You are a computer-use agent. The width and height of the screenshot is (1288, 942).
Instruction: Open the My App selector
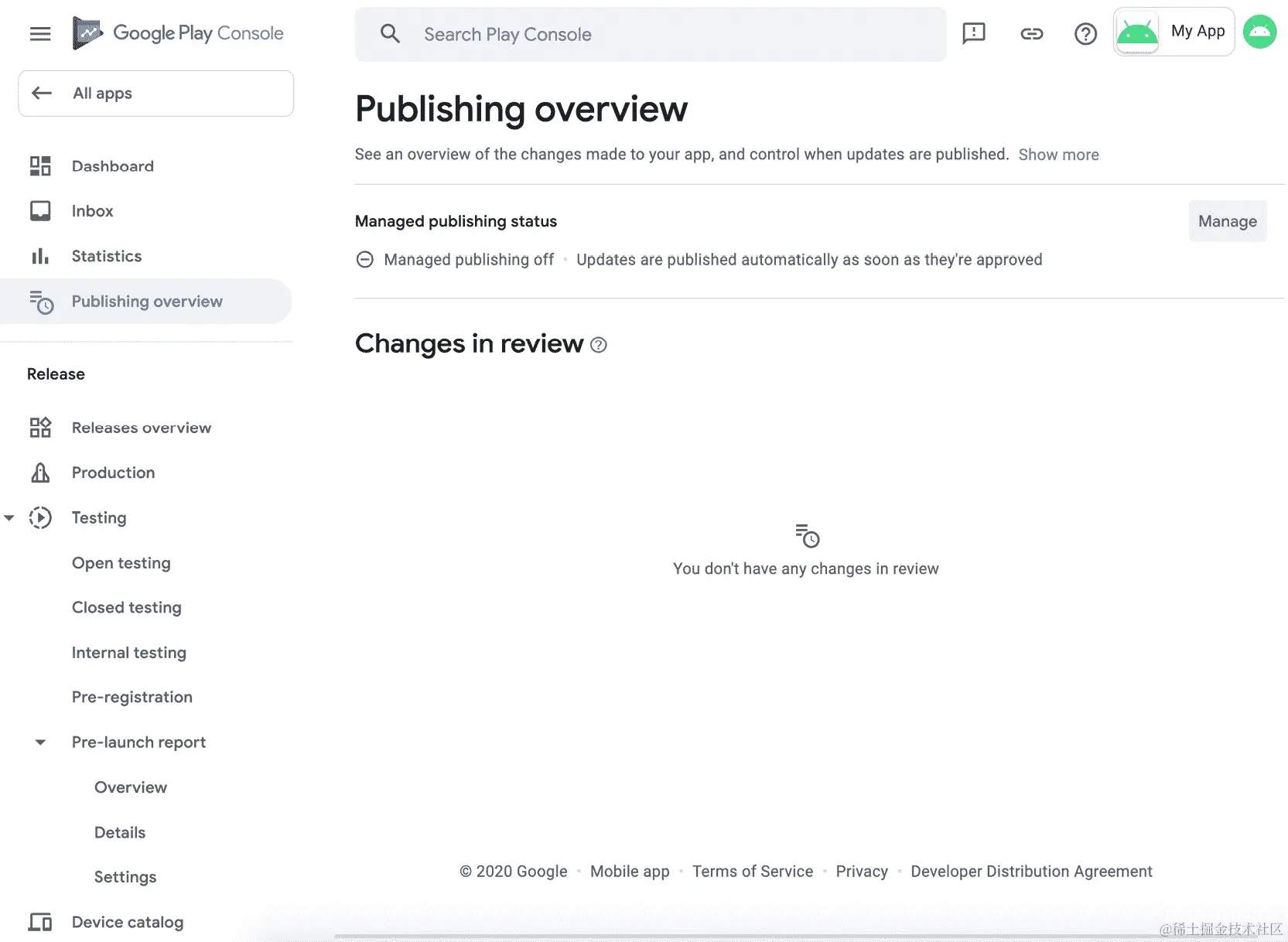[1174, 32]
